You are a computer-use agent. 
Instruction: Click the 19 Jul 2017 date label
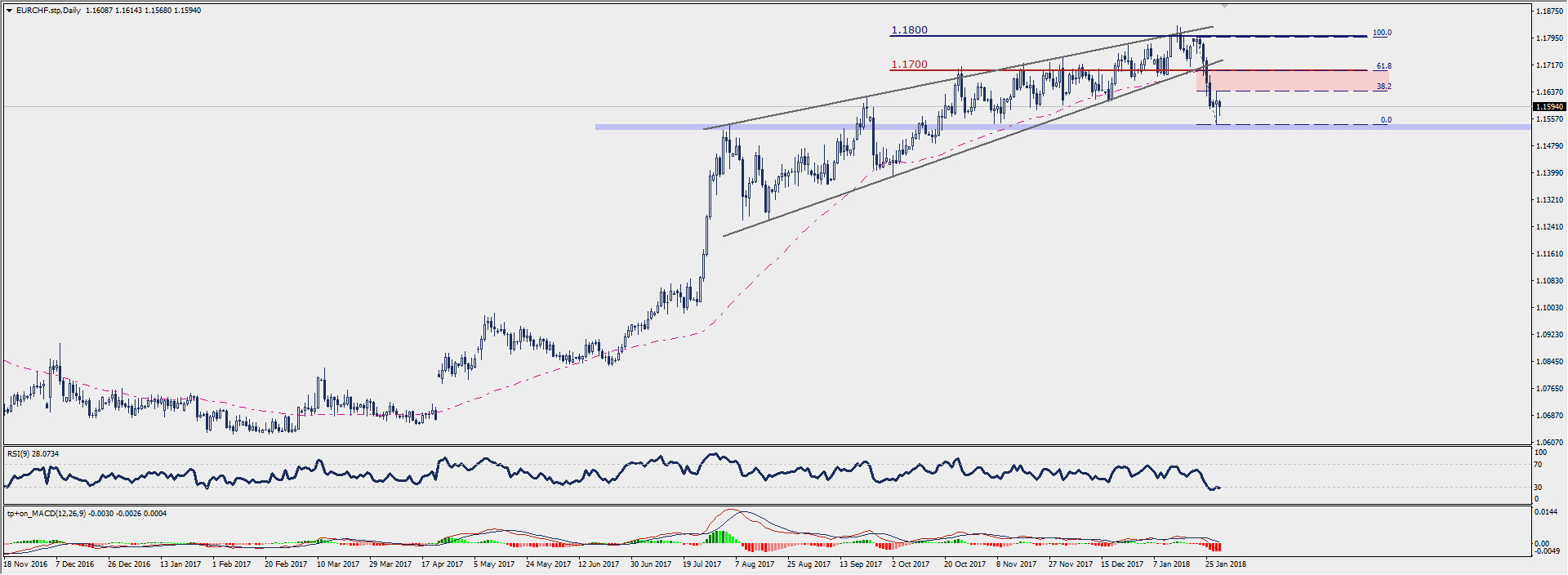coord(702,564)
